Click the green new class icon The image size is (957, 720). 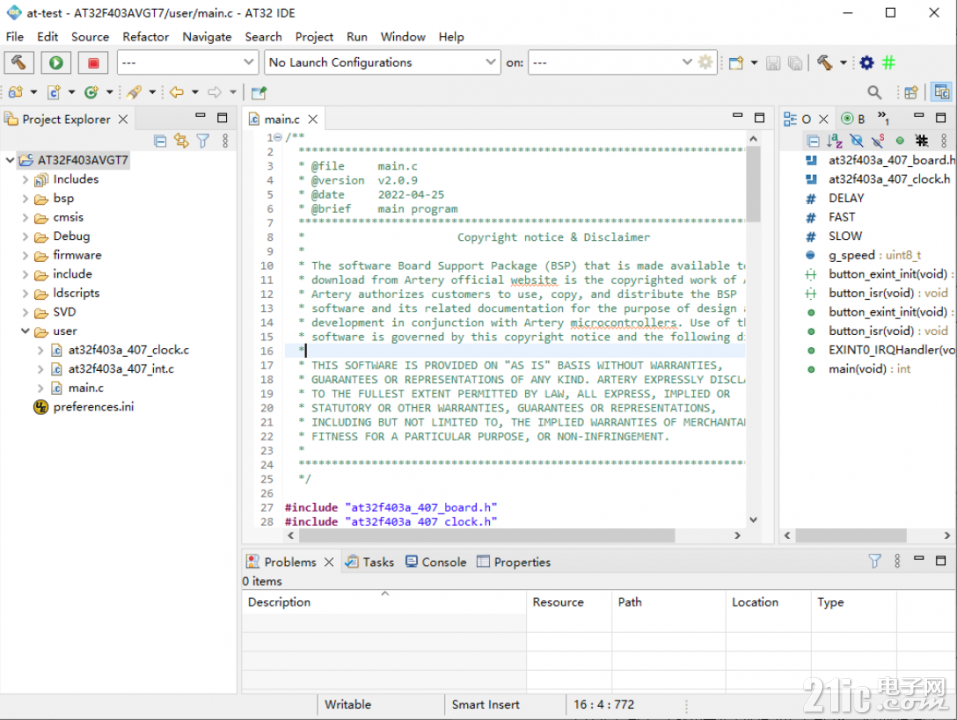tap(92, 92)
